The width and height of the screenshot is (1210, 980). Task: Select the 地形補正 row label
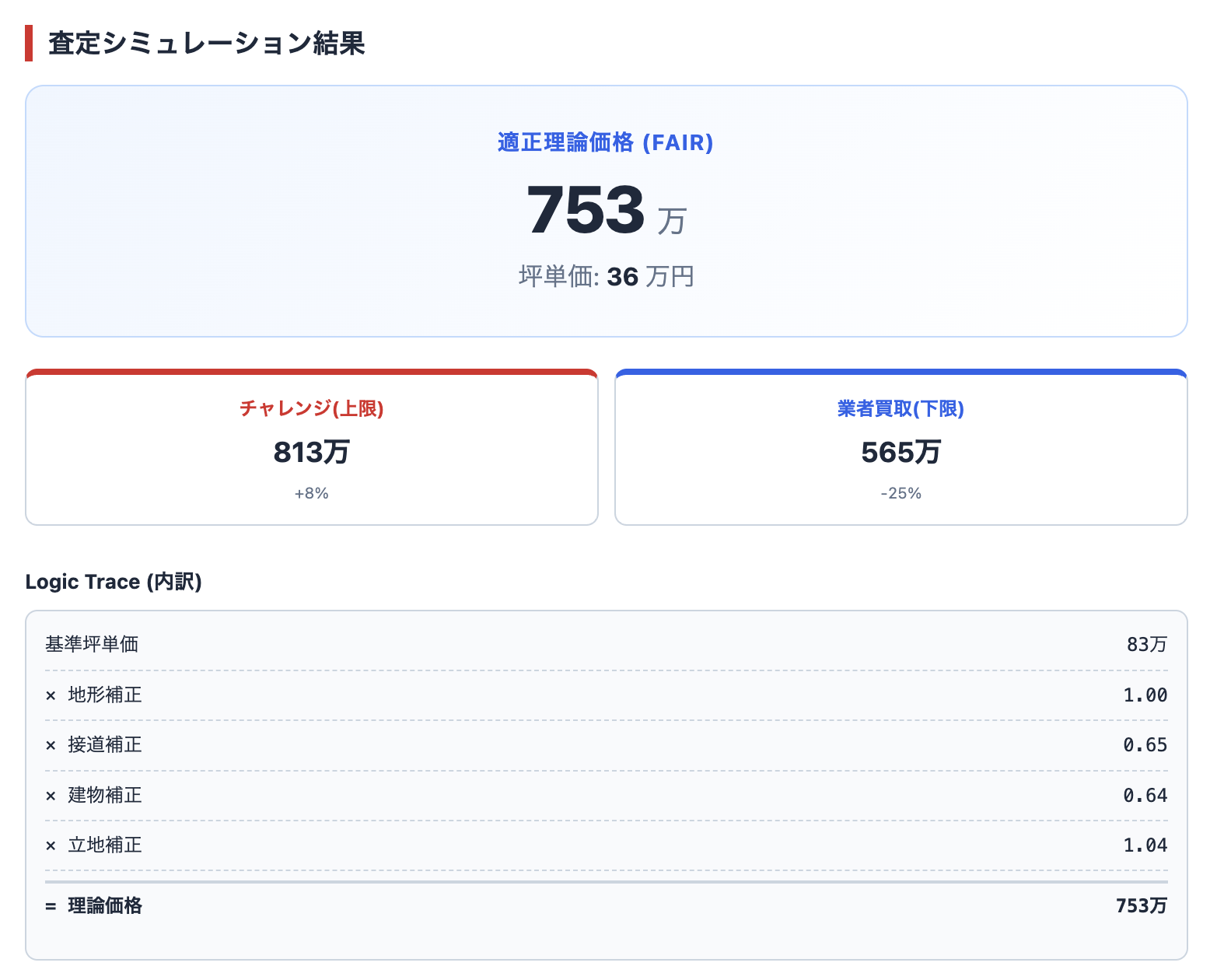(105, 695)
